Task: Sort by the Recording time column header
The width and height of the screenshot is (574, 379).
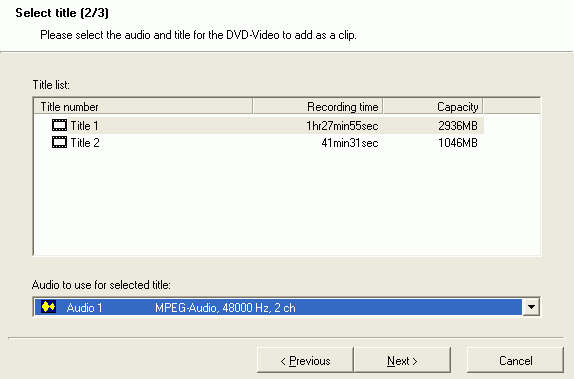Action: tap(318, 107)
